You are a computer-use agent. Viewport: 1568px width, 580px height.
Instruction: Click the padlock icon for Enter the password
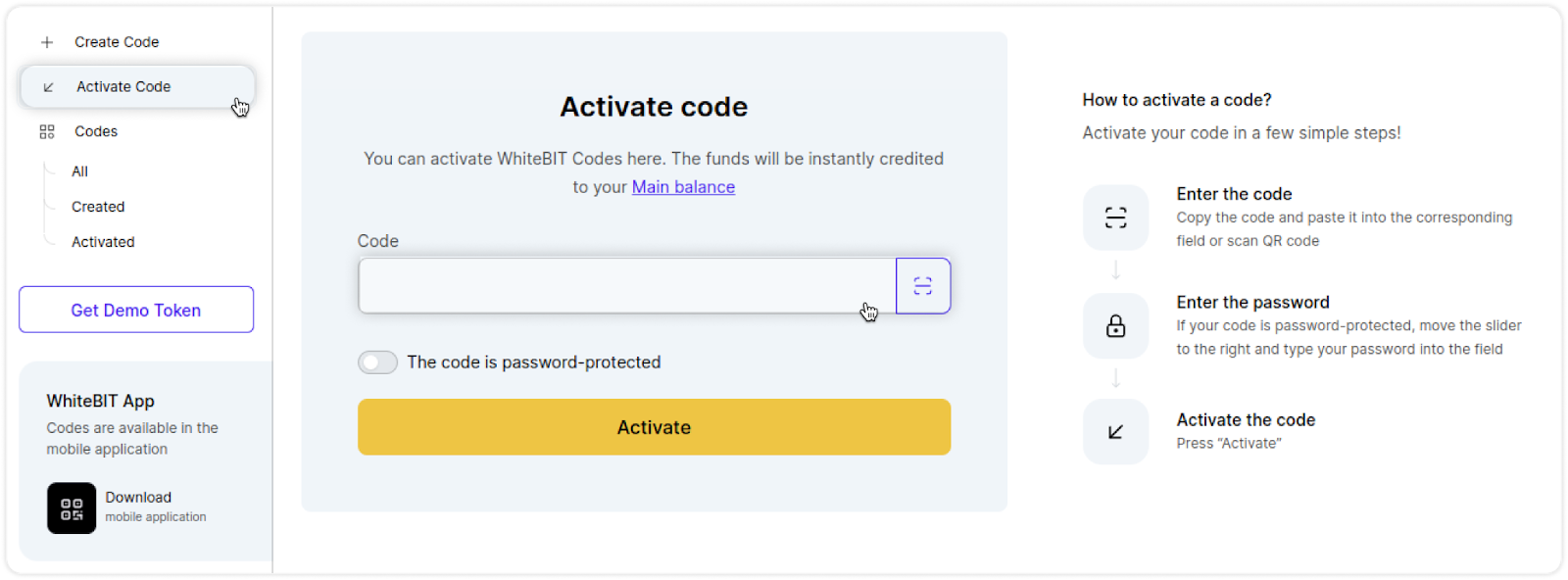pos(1115,326)
